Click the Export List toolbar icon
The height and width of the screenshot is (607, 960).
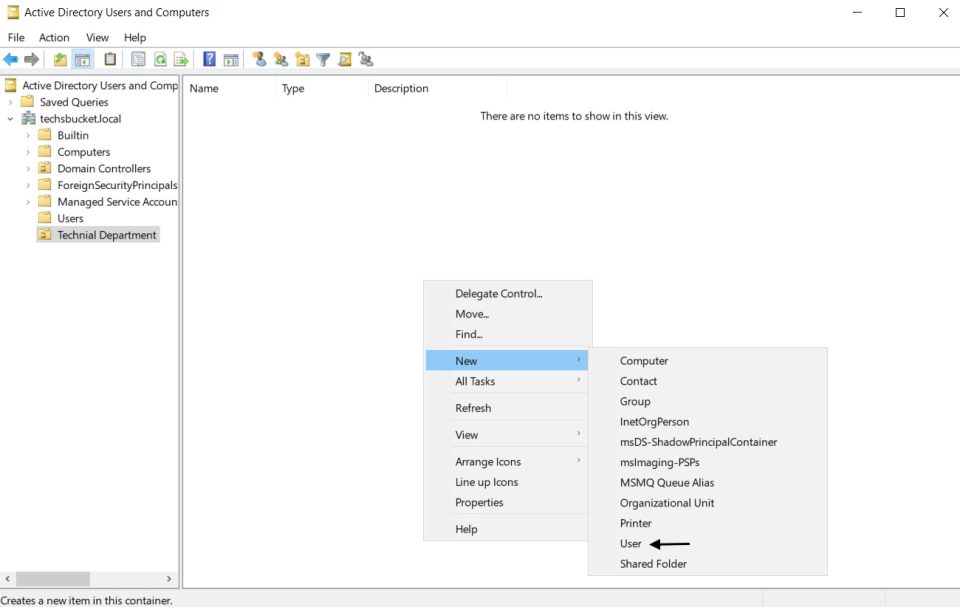pyautogui.click(x=181, y=59)
